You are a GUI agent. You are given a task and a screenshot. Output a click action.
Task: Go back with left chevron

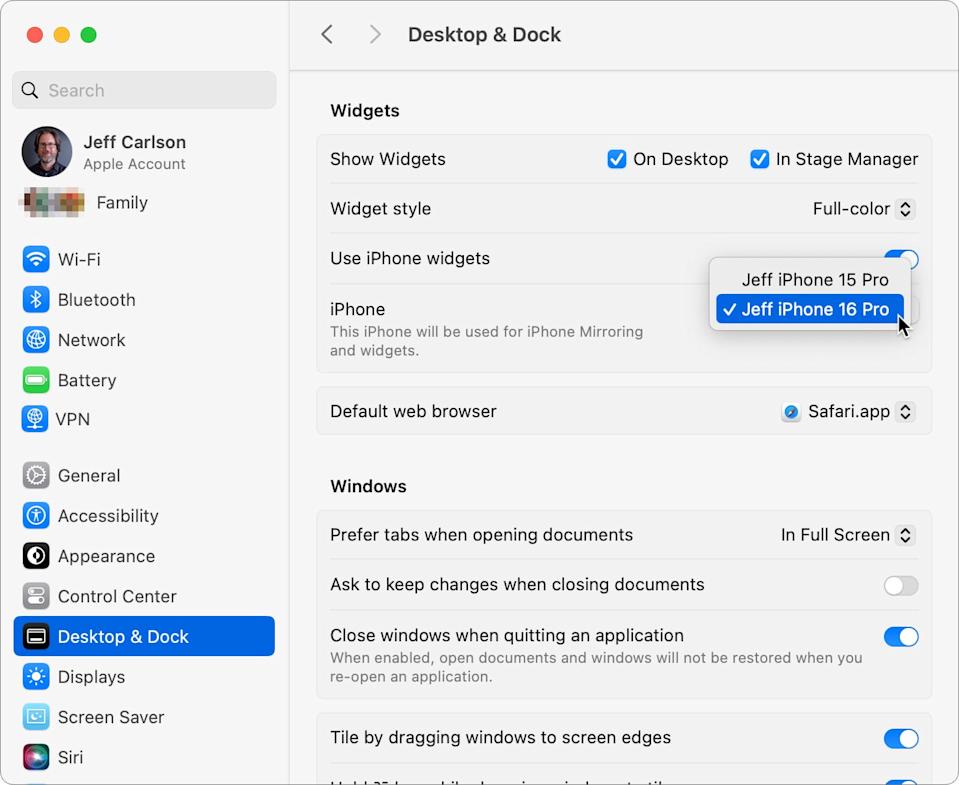tap(327, 34)
